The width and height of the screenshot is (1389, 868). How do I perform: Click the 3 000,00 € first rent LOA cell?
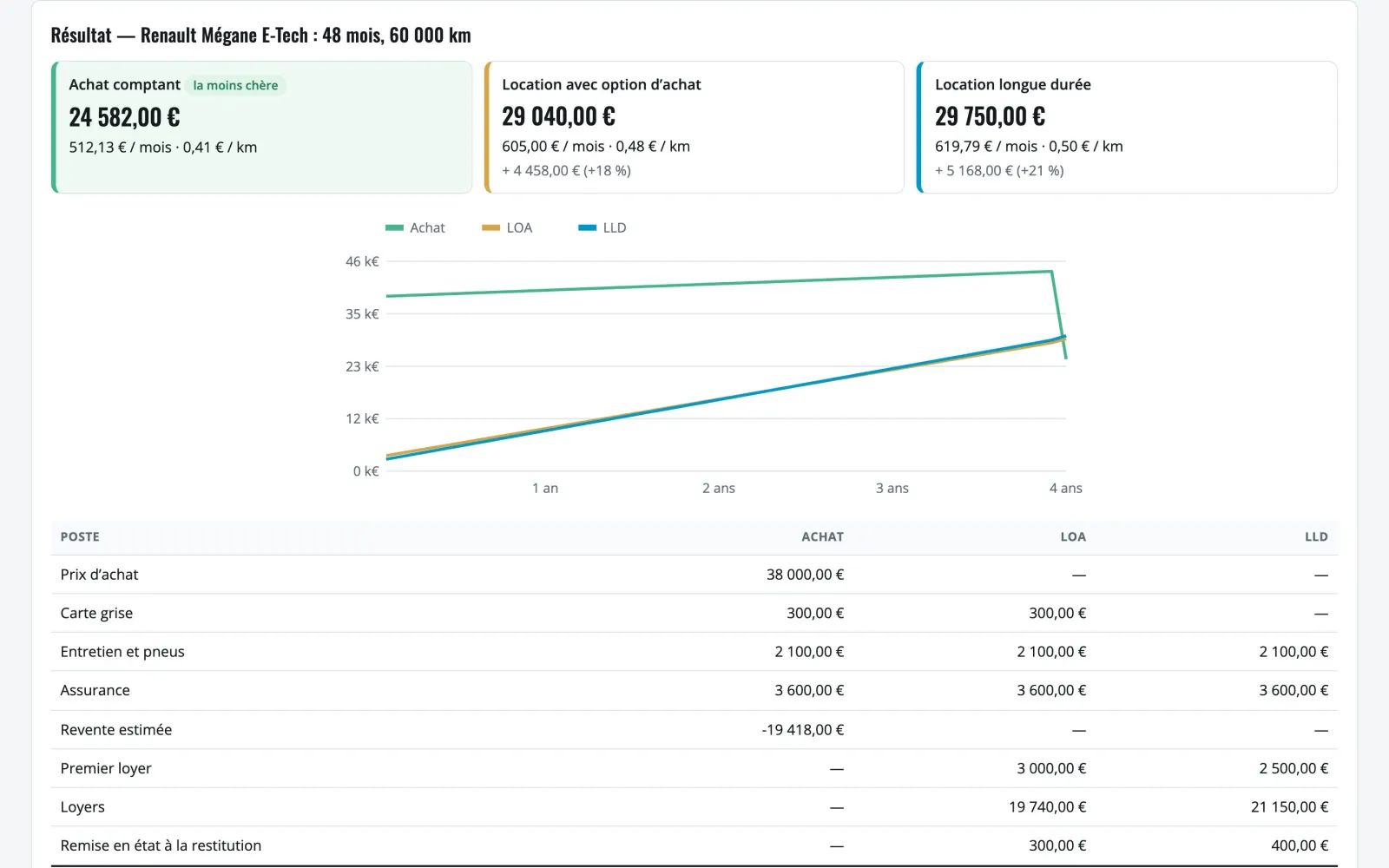[1051, 768]
